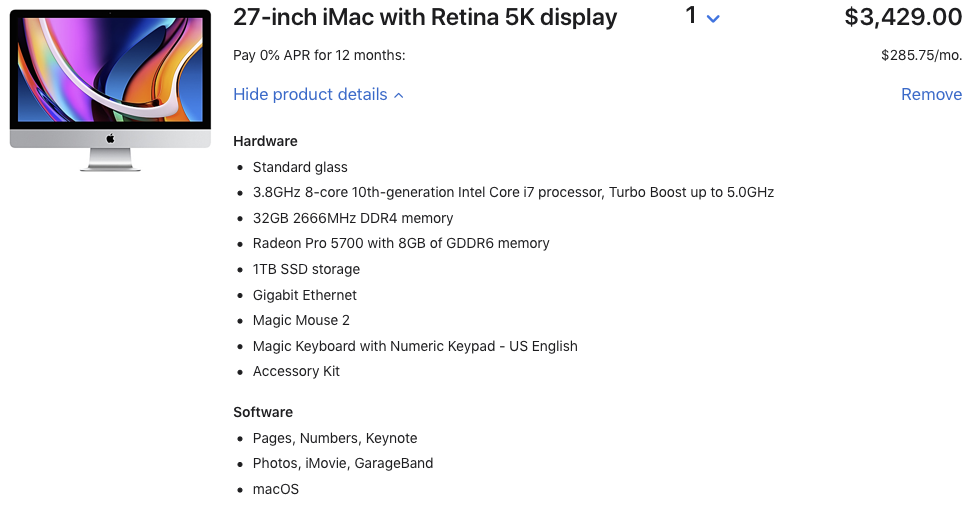The height and width of the screenshot is (509, 980).
Task: Select the Magic Mouse 2 item
Action: [x=301, y=320]
